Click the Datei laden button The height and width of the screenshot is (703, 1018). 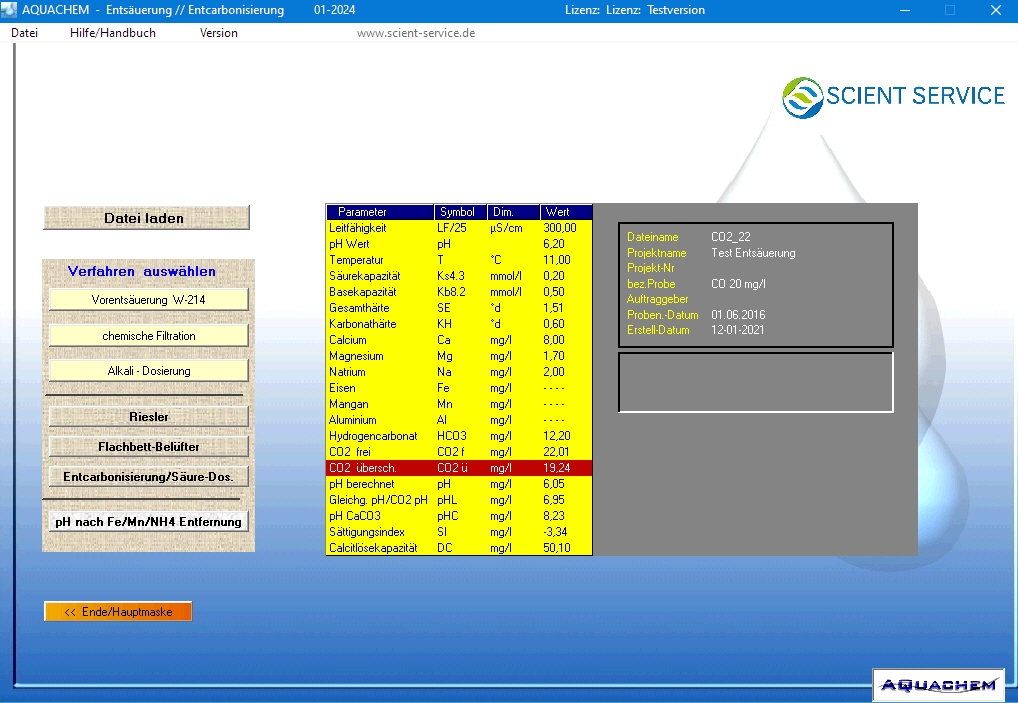pyautogui.click(x=146, y=218)
